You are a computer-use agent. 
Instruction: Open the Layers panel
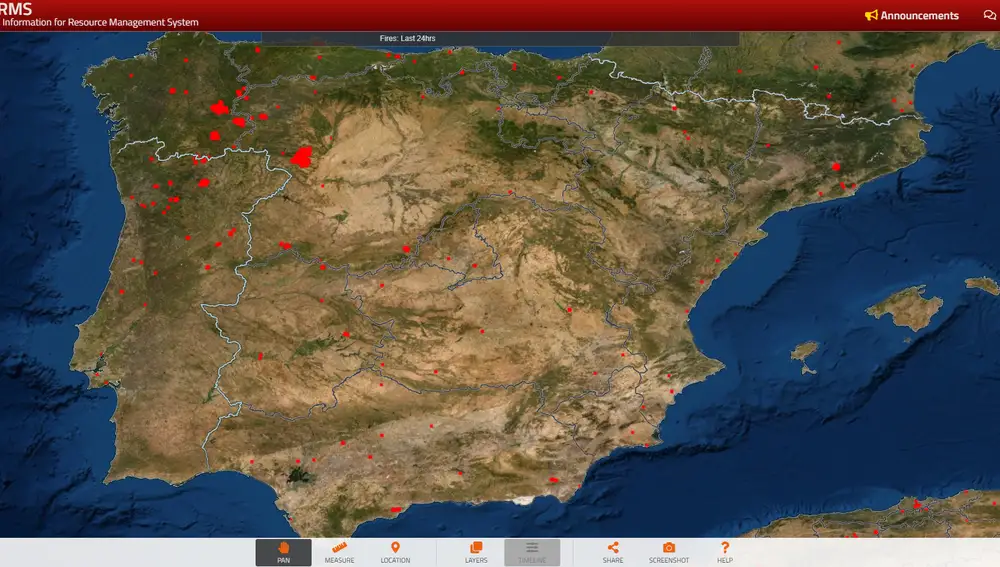point(476,552)
